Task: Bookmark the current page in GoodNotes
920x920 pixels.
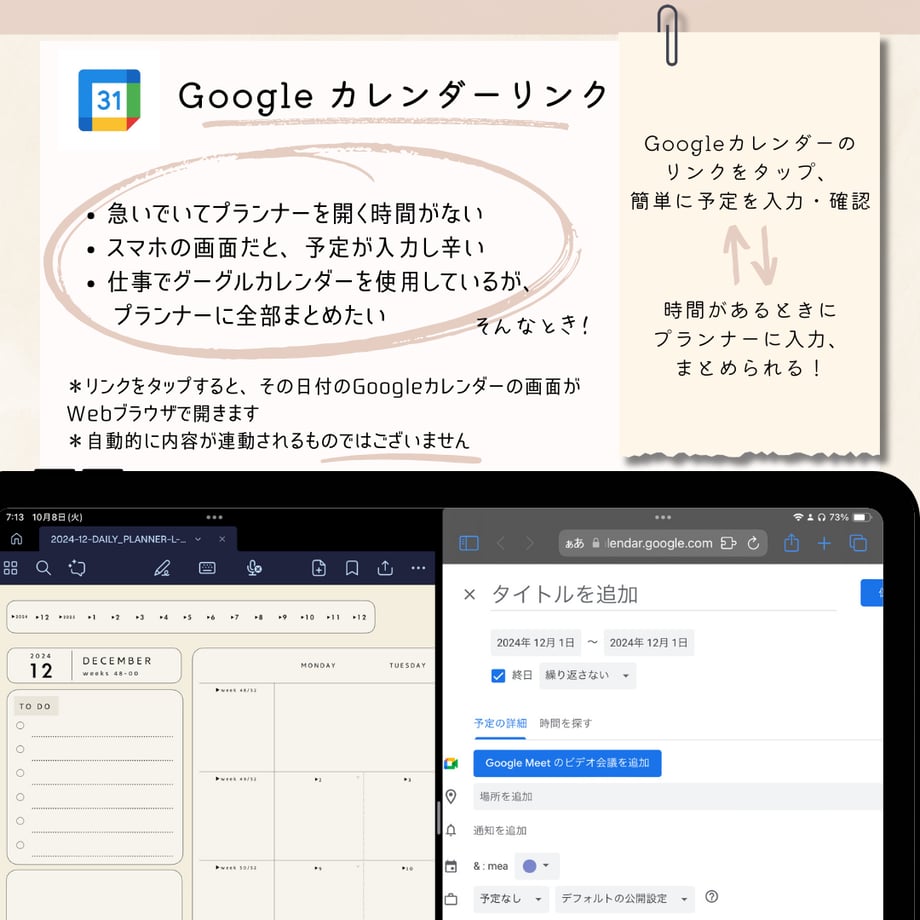Action: coord(352,567)
